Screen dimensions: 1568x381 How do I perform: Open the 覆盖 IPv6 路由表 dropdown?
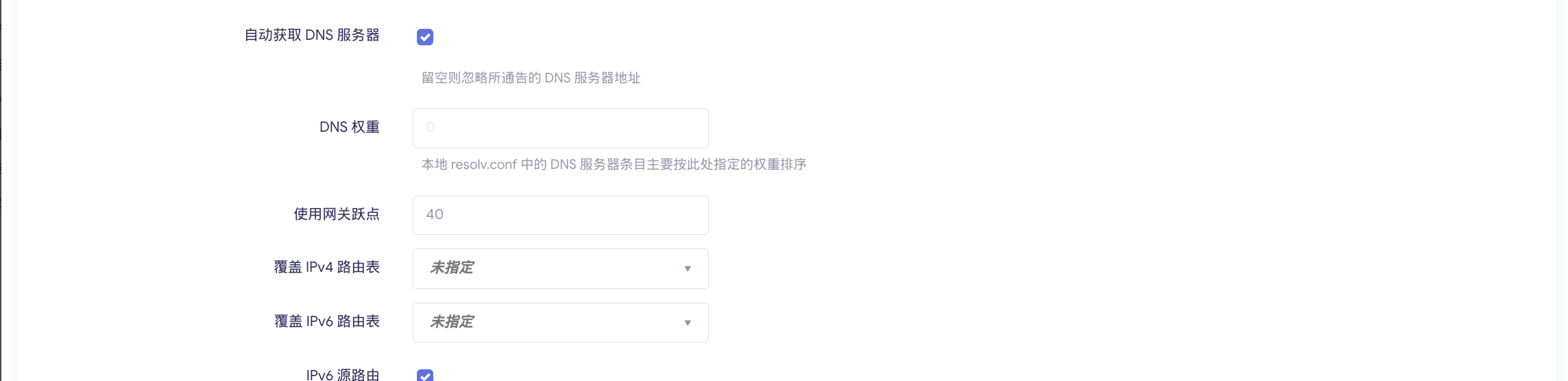pyautogui.click(x=560, y=323)
